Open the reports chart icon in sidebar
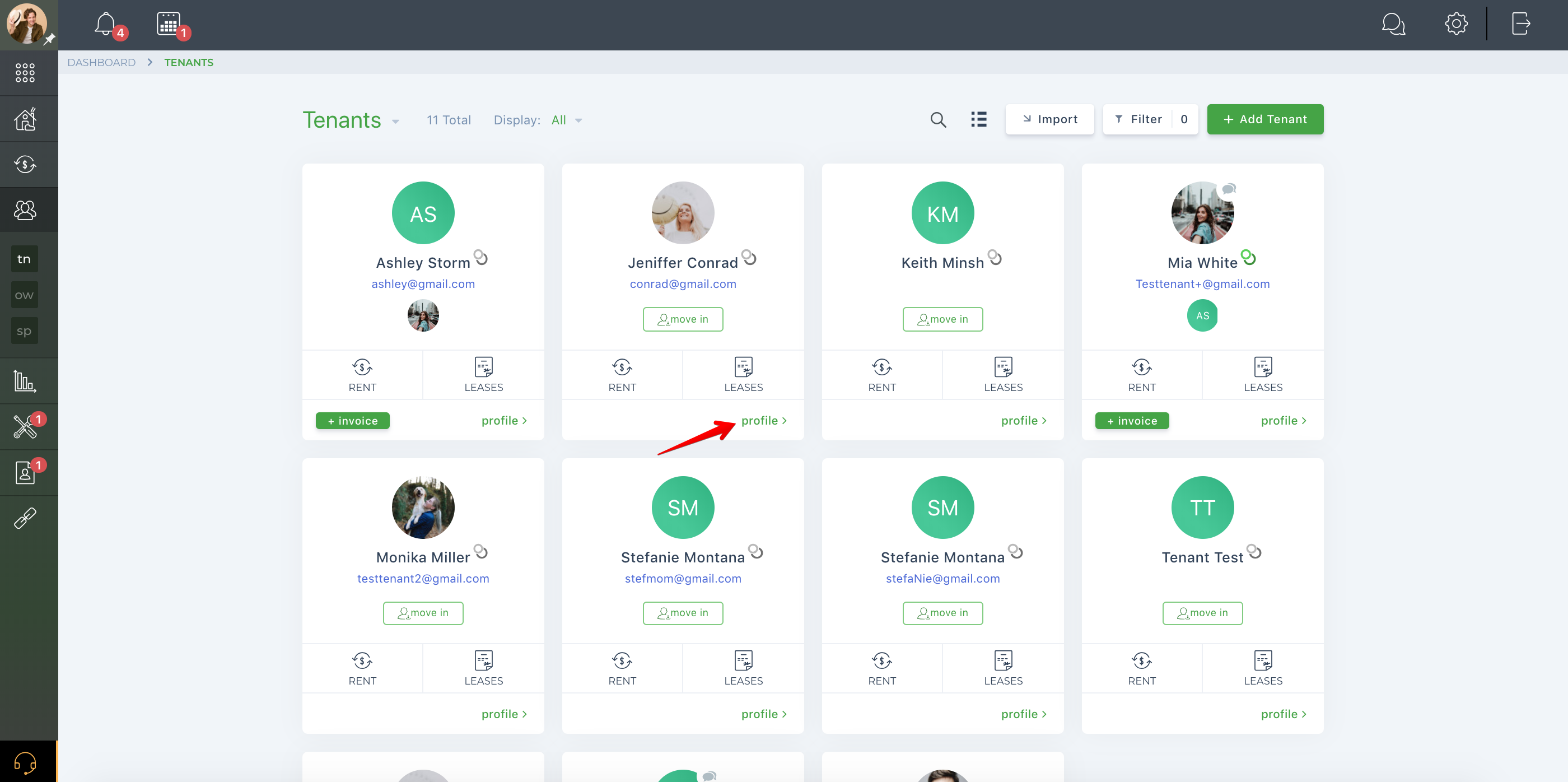This screenshot has height=782, width=1568. (25, 381)
